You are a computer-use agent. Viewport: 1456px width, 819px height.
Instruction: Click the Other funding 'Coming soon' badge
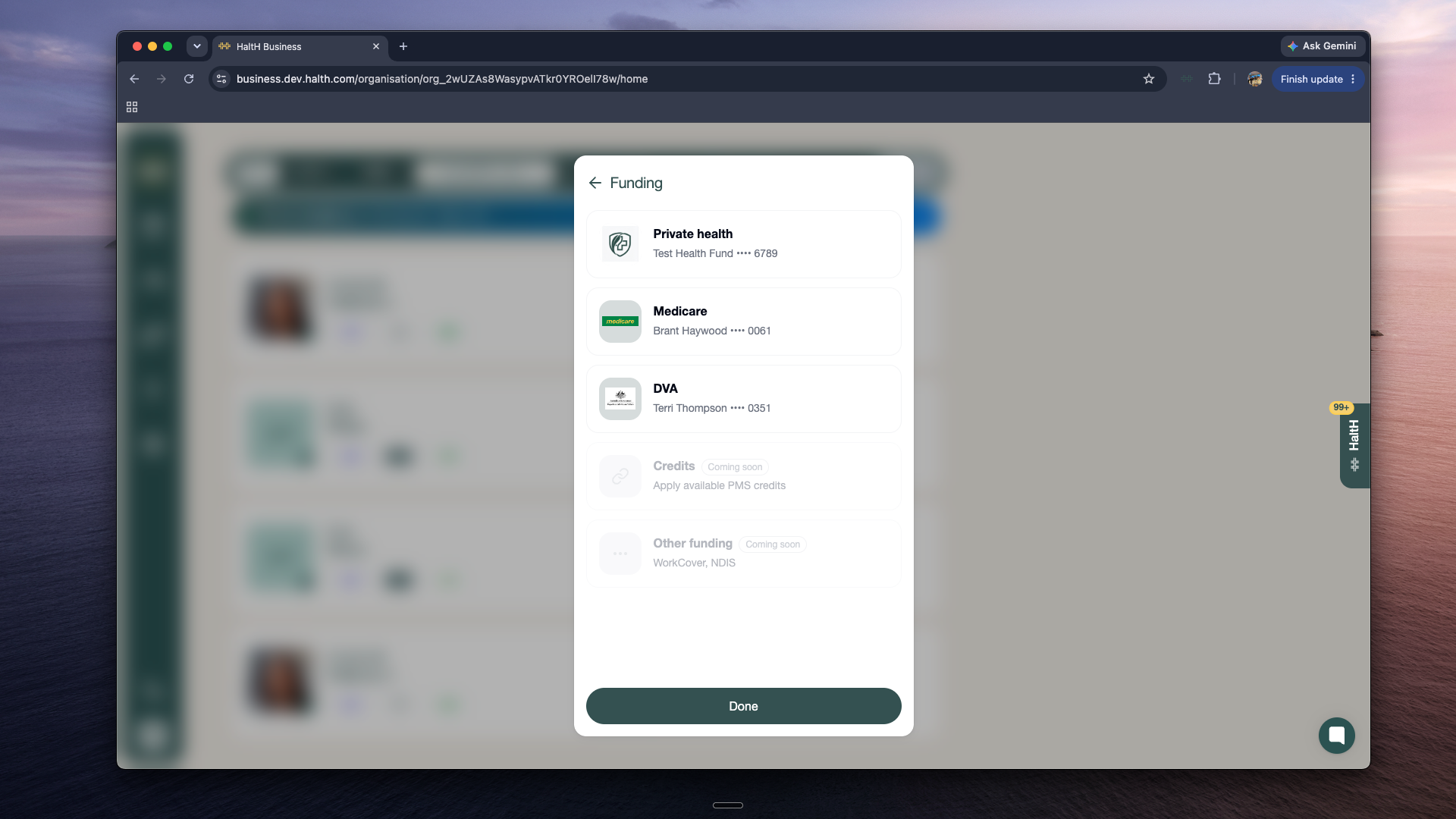773,544
